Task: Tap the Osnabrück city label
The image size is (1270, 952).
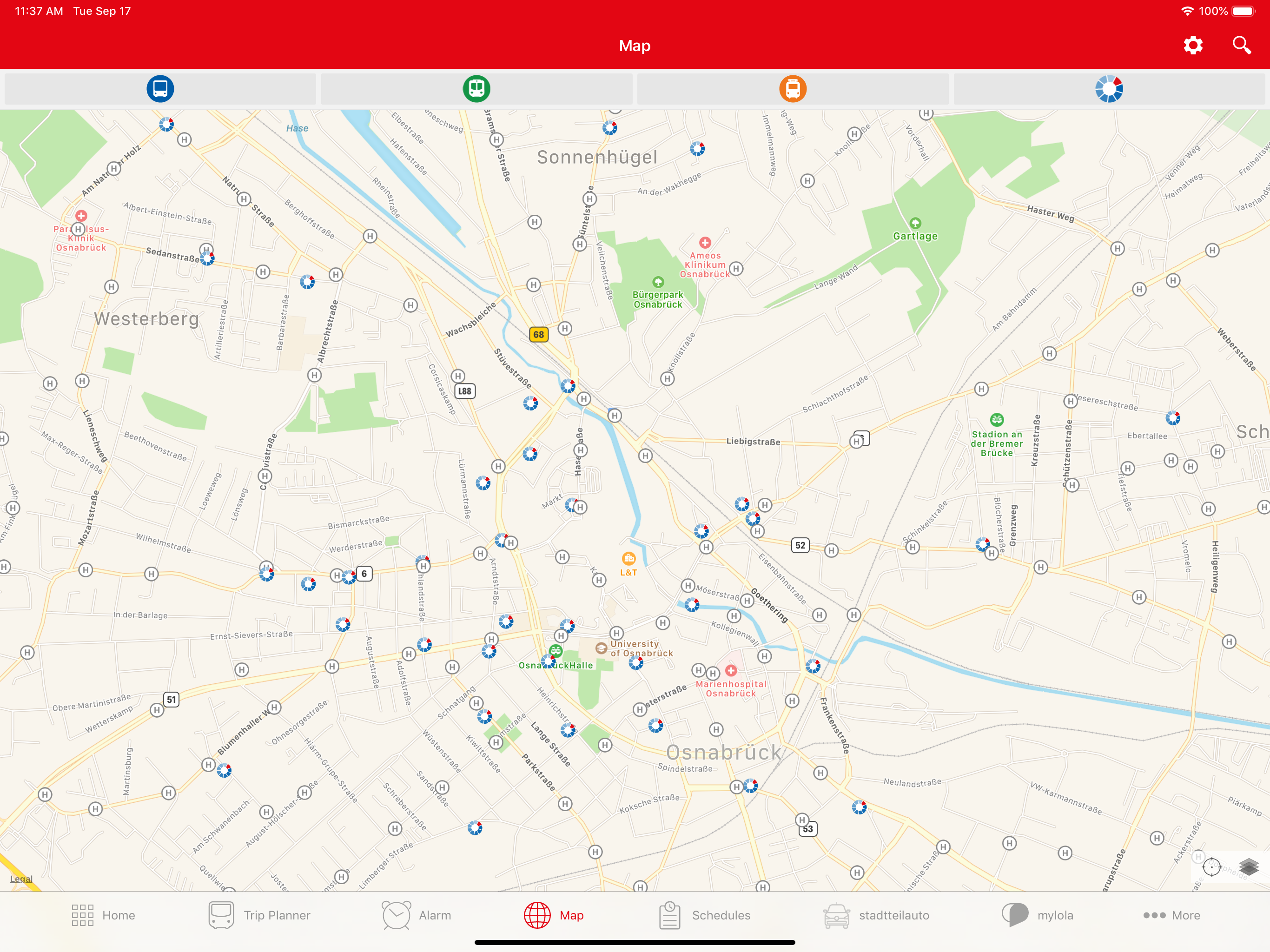Action: pos(723,752)
